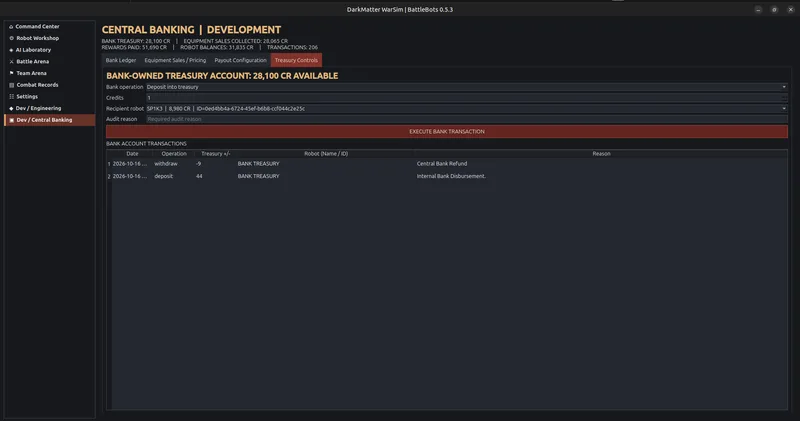The height and width of the screenshot is (421, 800).
Task: Open Combat Records via its sidebar icon
Action: 11,85
